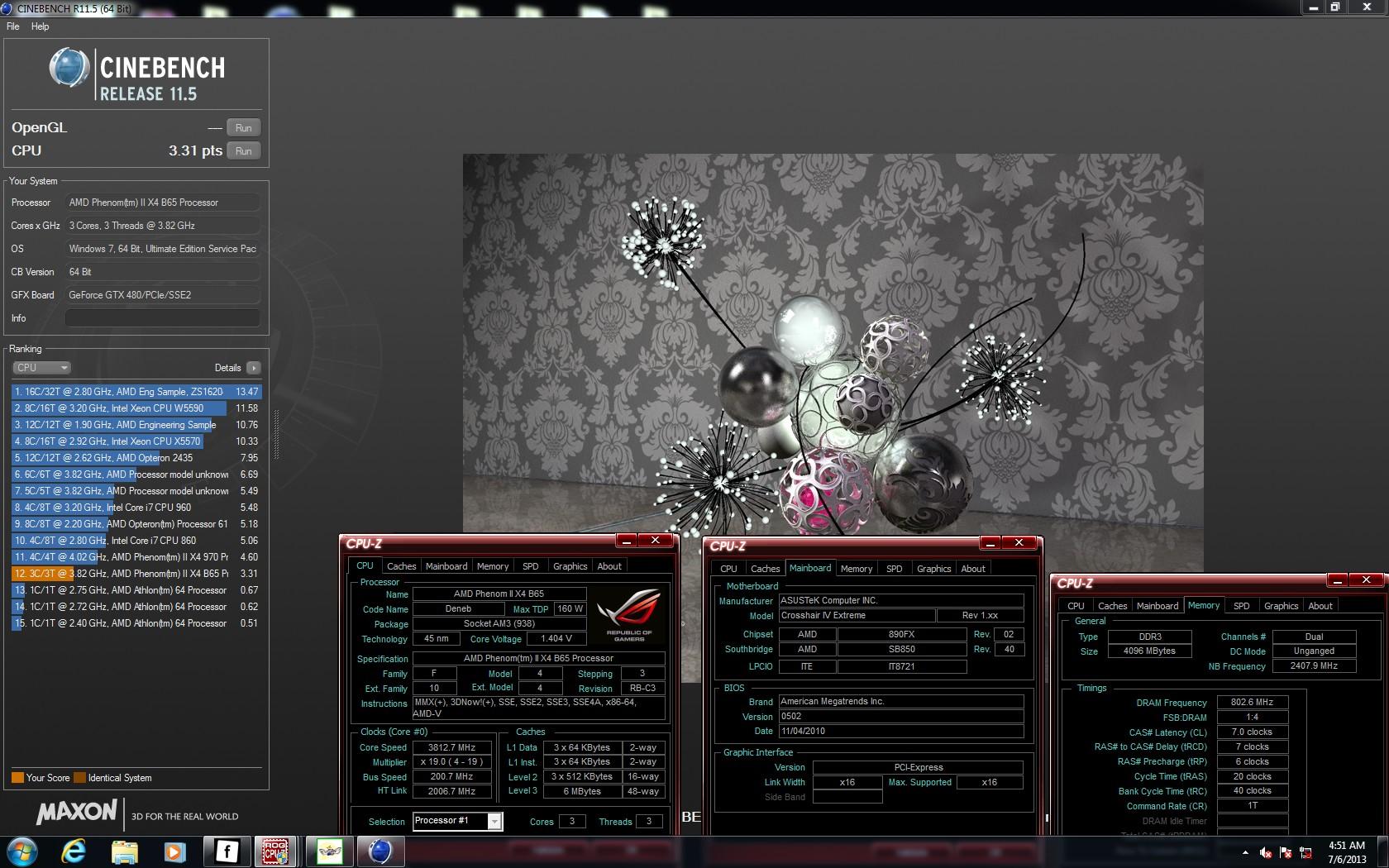Click the NB Frequency value 2407.9 MHz
The image size is (1389, 868).
tap(1314, 665)
